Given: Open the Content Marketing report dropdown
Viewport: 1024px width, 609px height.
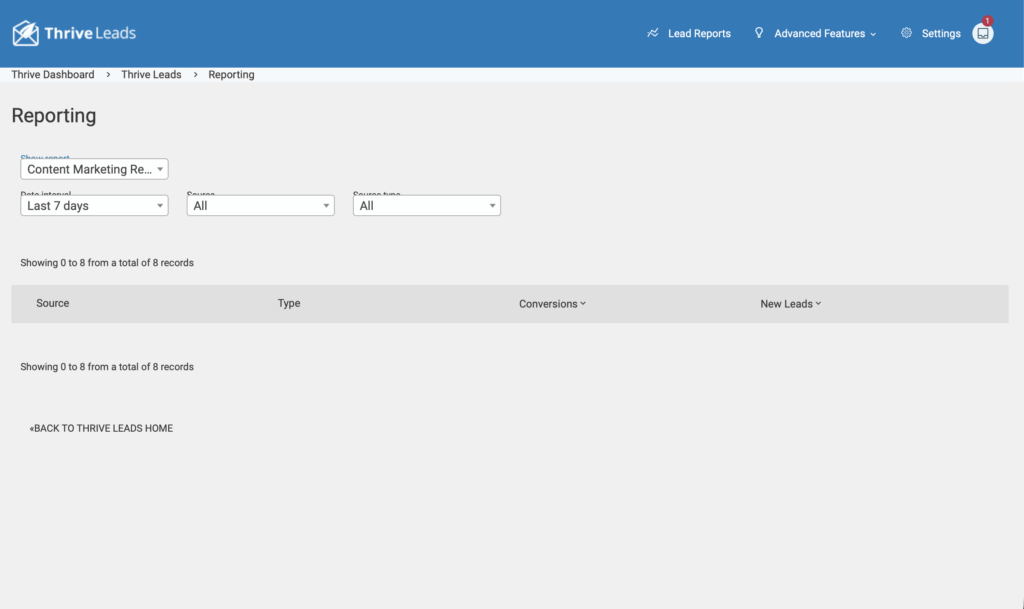Looking at the screenshot, I should click(95, 169).
